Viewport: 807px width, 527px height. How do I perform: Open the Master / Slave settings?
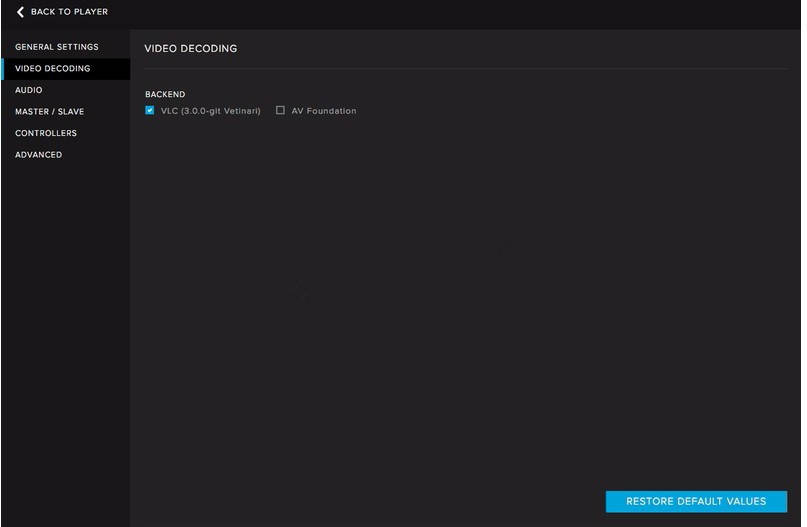pyautogui.click(x=49, y=112)
